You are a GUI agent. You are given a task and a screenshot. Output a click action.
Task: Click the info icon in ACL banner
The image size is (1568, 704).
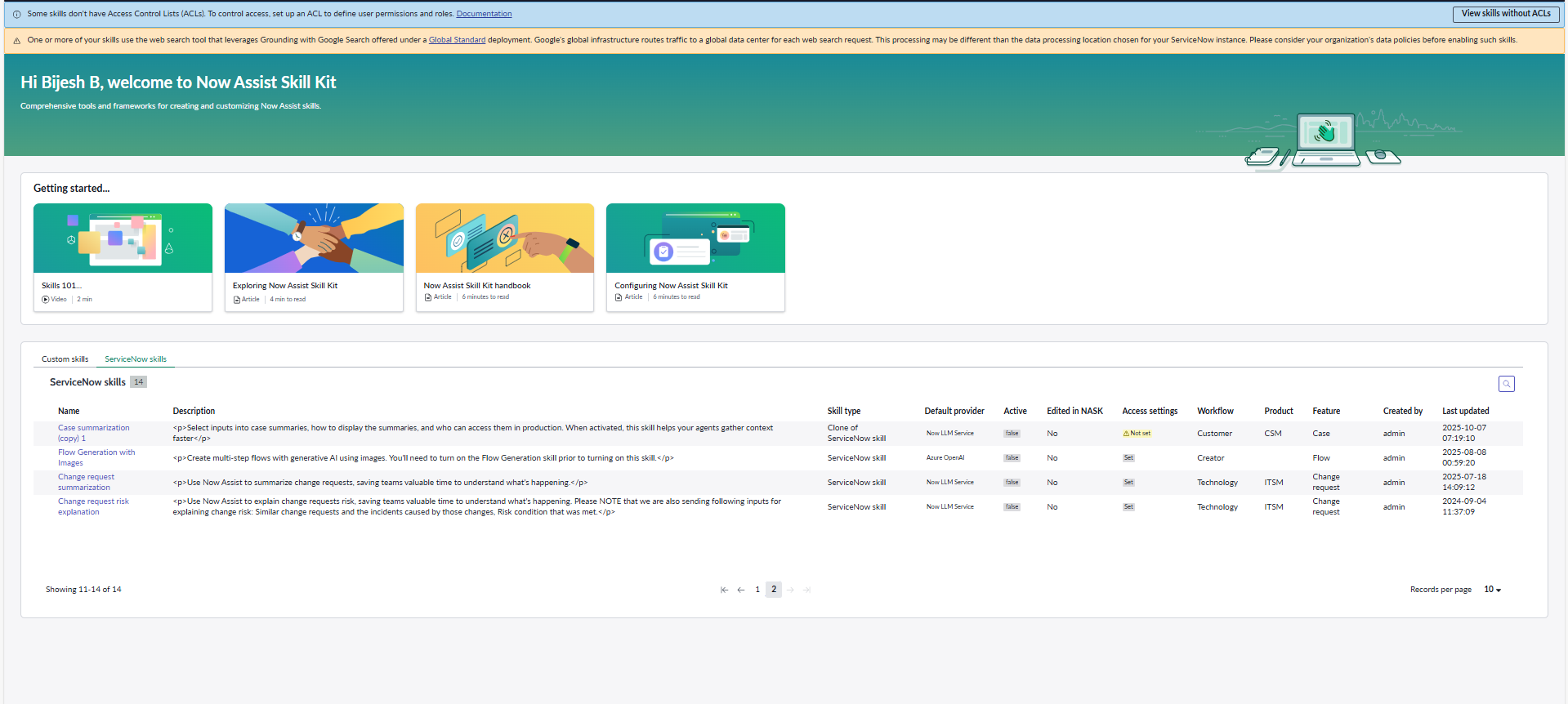point(16,14)
